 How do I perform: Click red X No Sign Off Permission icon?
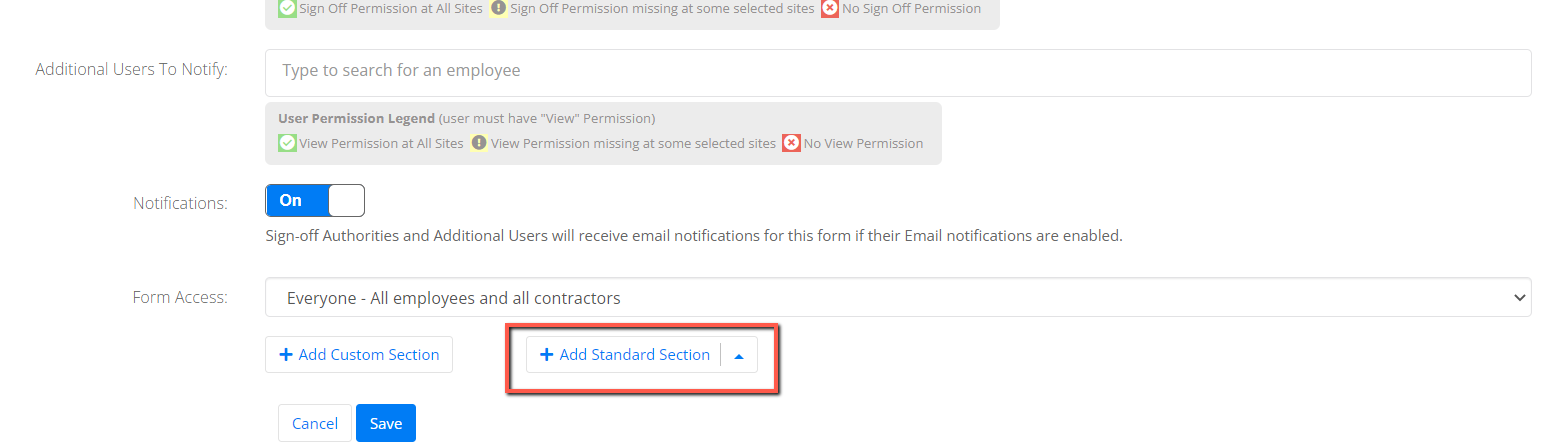point(829,8)
